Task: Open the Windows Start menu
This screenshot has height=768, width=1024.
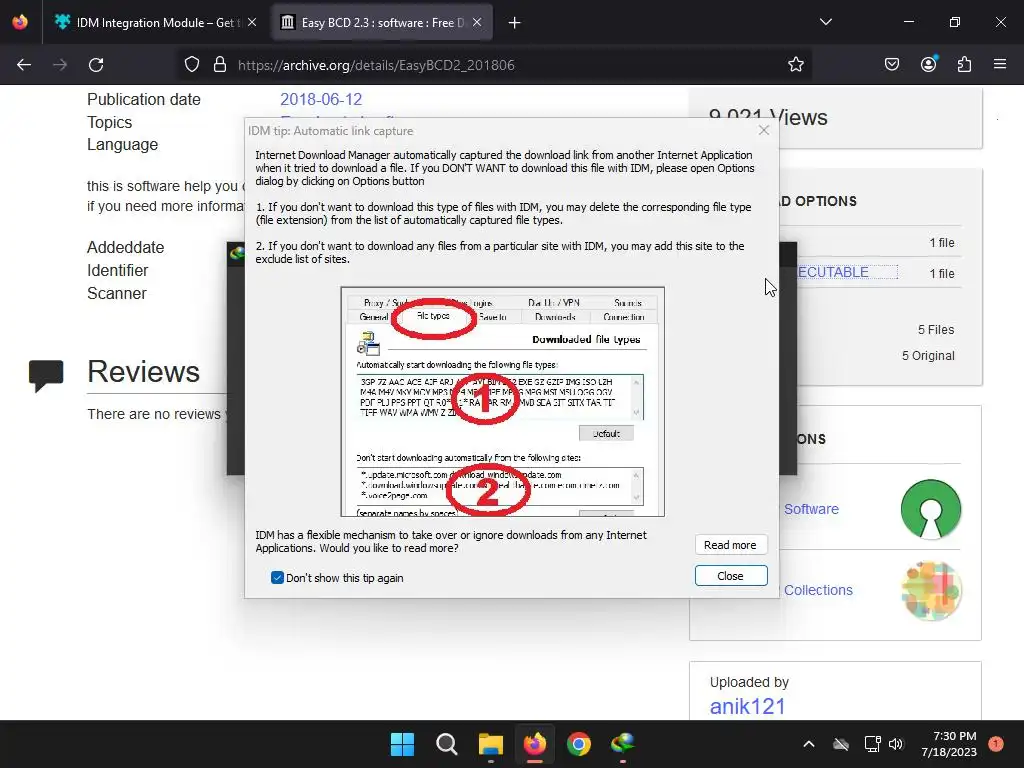Action: pos(402,744)
